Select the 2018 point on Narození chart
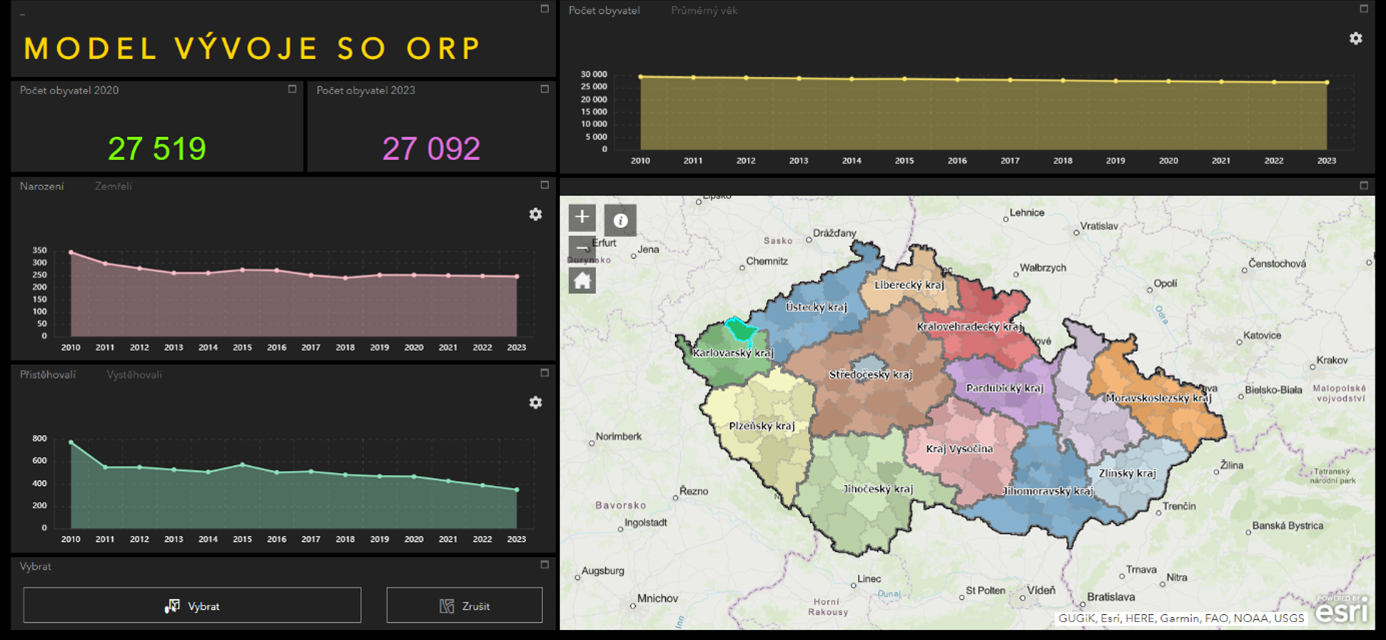1386x640 pixels. pyautogui.click(x=345, y=278)
